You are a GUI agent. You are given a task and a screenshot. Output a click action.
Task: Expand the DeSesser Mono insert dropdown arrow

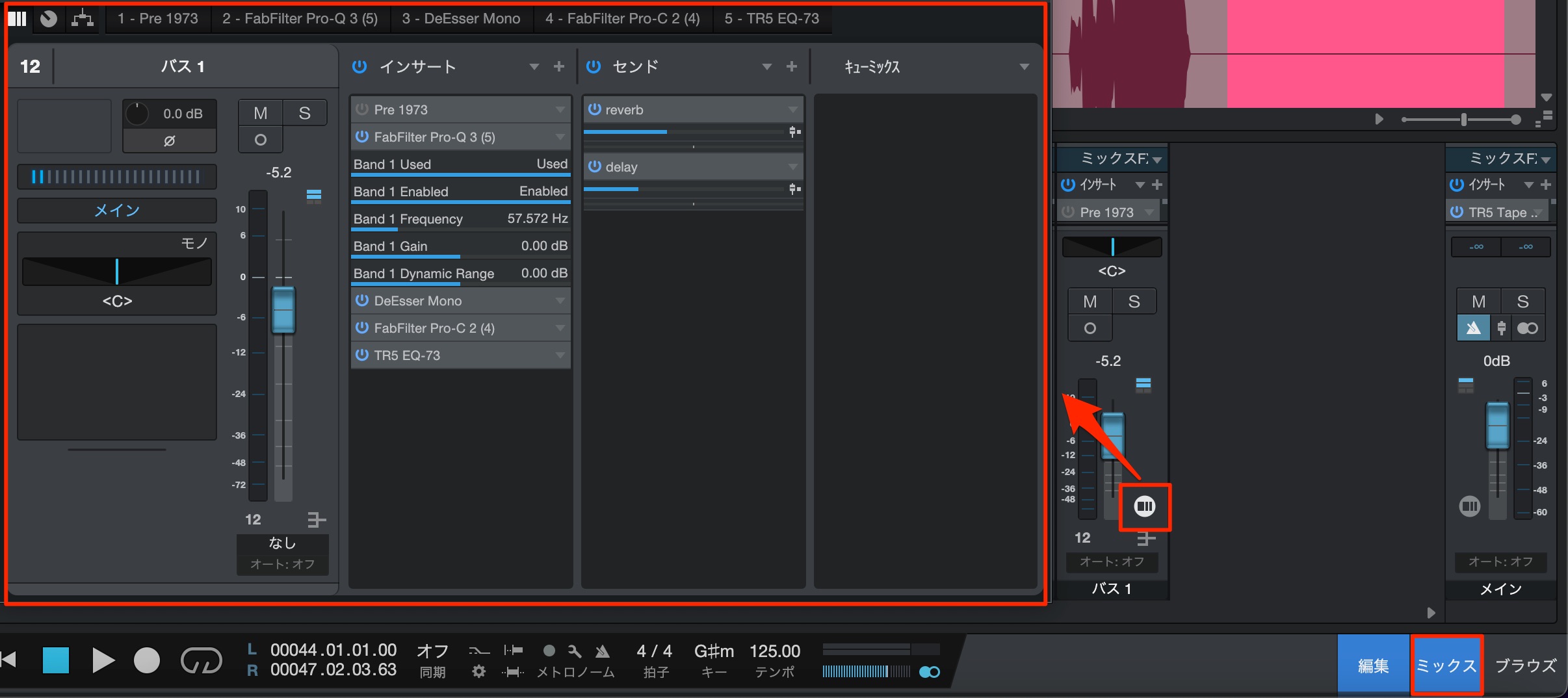point(560,301)
